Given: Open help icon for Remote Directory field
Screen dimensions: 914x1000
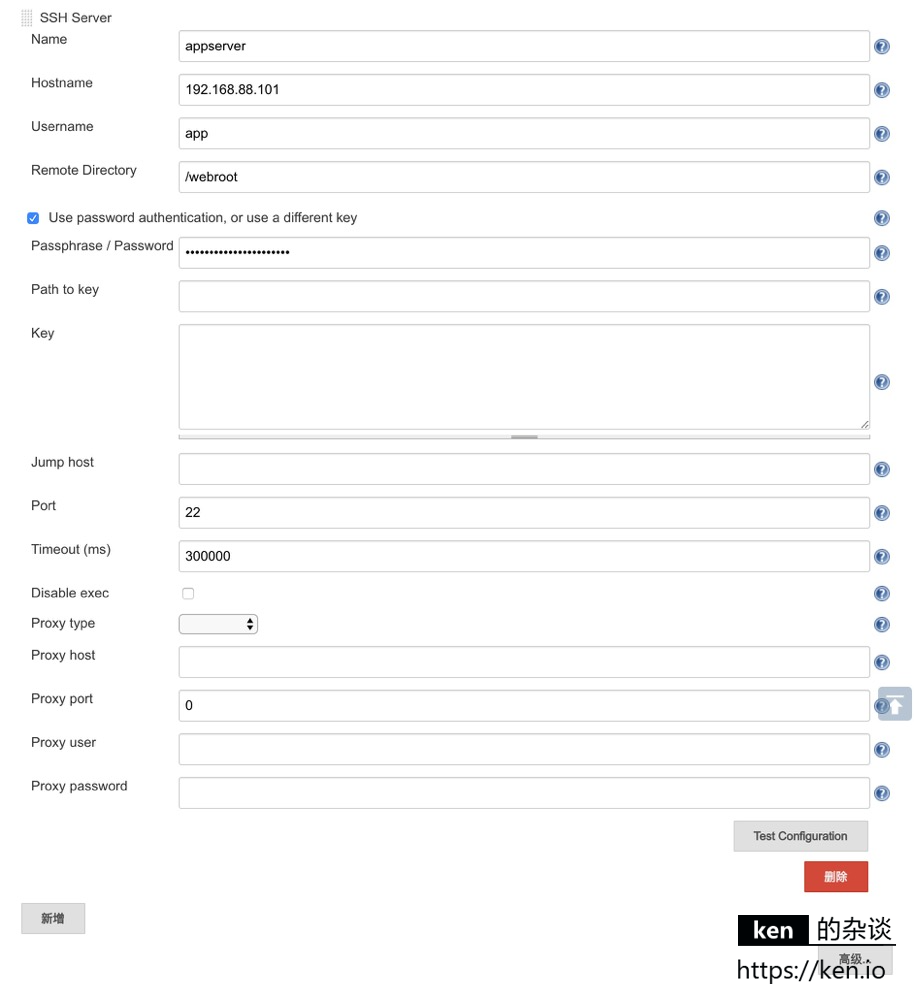Looking at the screenshot, I should tap(881, 177).
